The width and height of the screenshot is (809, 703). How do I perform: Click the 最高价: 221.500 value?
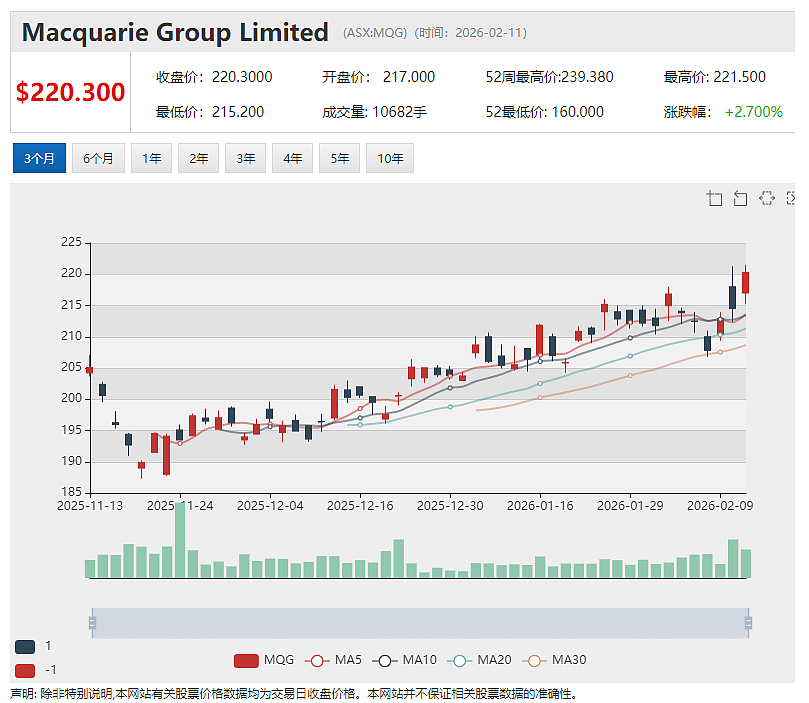pyautogui.click(x=715, y=77)
